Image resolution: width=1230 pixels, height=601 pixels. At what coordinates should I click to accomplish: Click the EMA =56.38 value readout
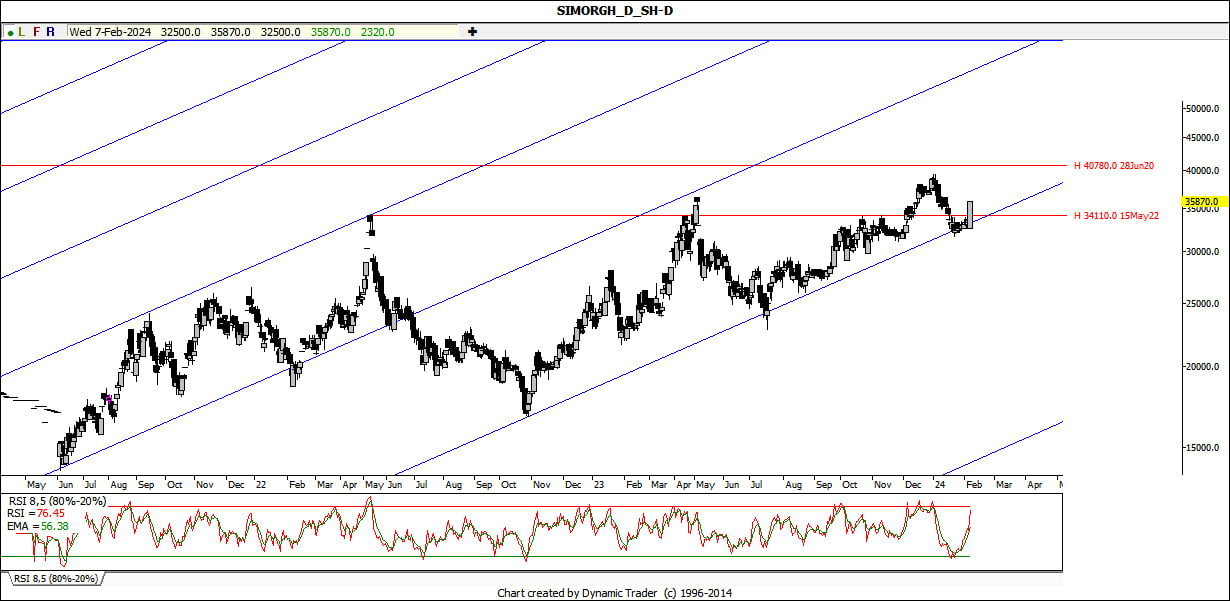pyautogui.click(x=38, y=525)
